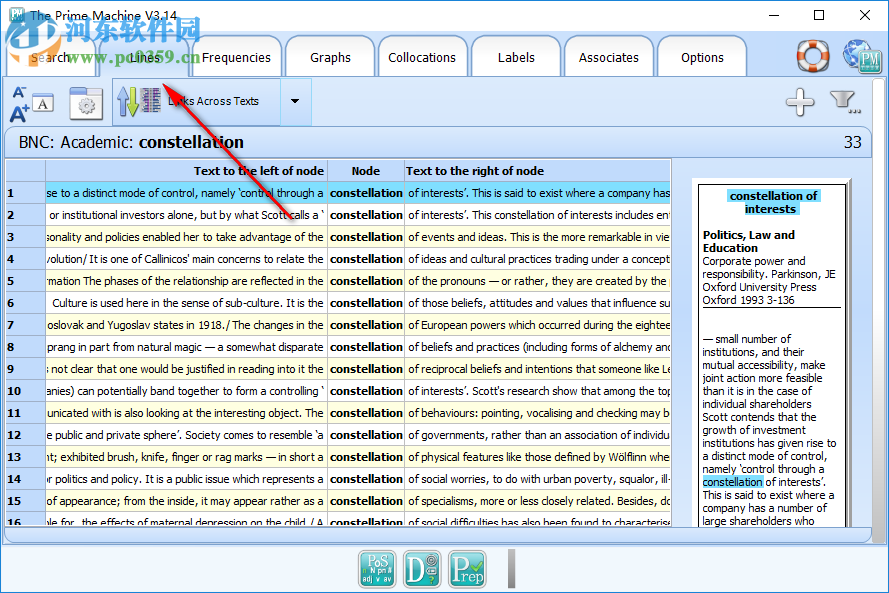Click 'Politics, Law and Education' category text

(748, 242)
